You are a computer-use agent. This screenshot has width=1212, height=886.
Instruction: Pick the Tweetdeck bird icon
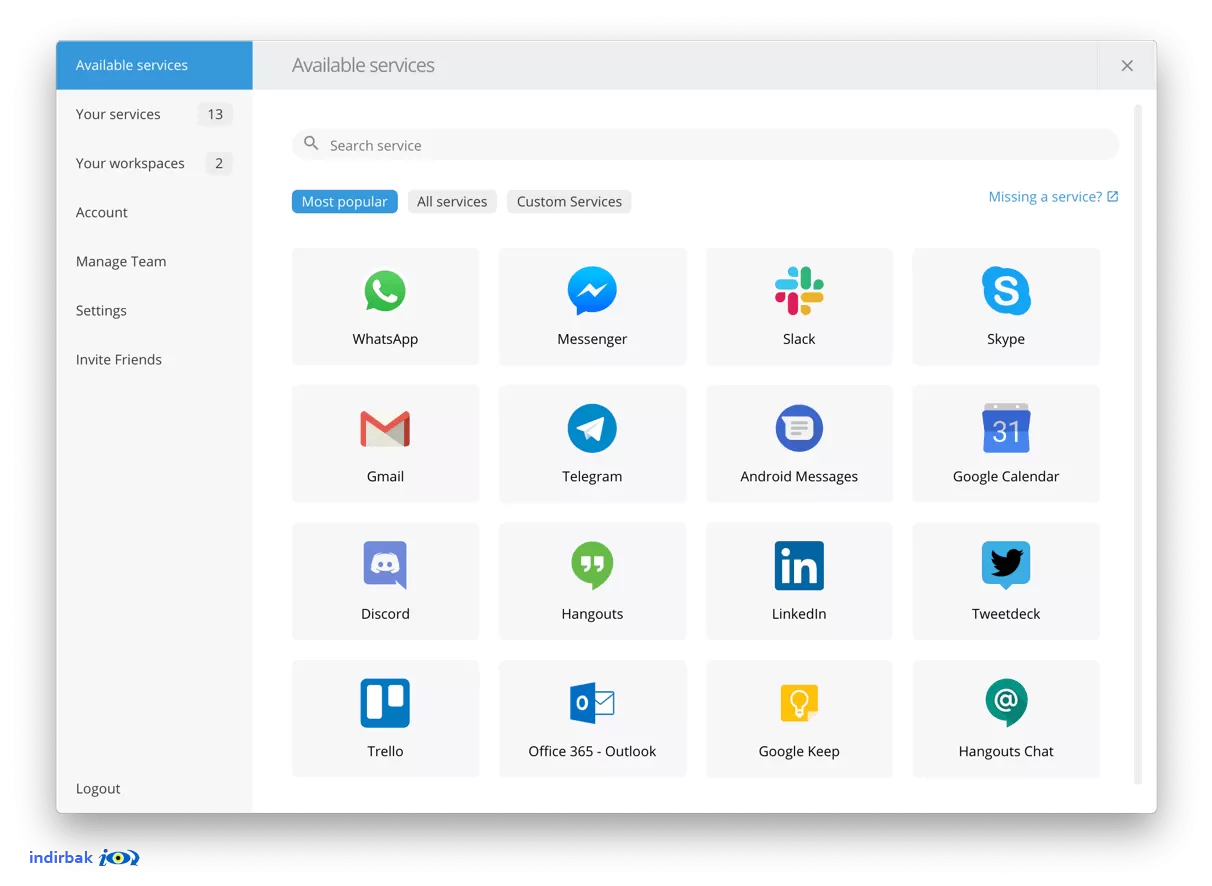tap(1006, 566)
